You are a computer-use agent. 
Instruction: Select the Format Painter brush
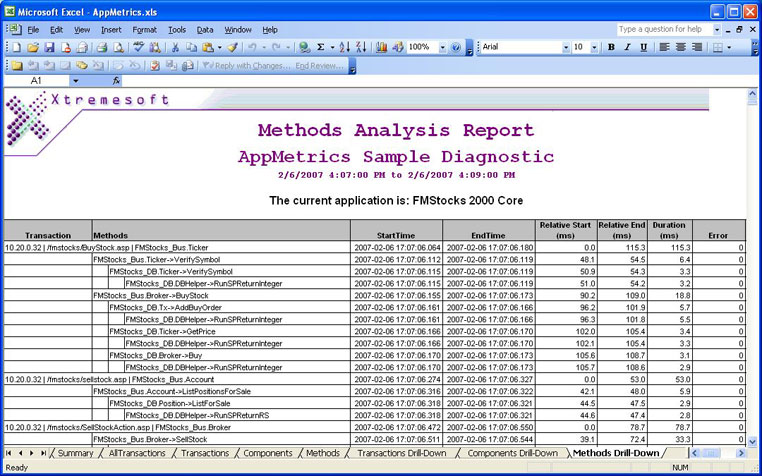coord(232,47)
